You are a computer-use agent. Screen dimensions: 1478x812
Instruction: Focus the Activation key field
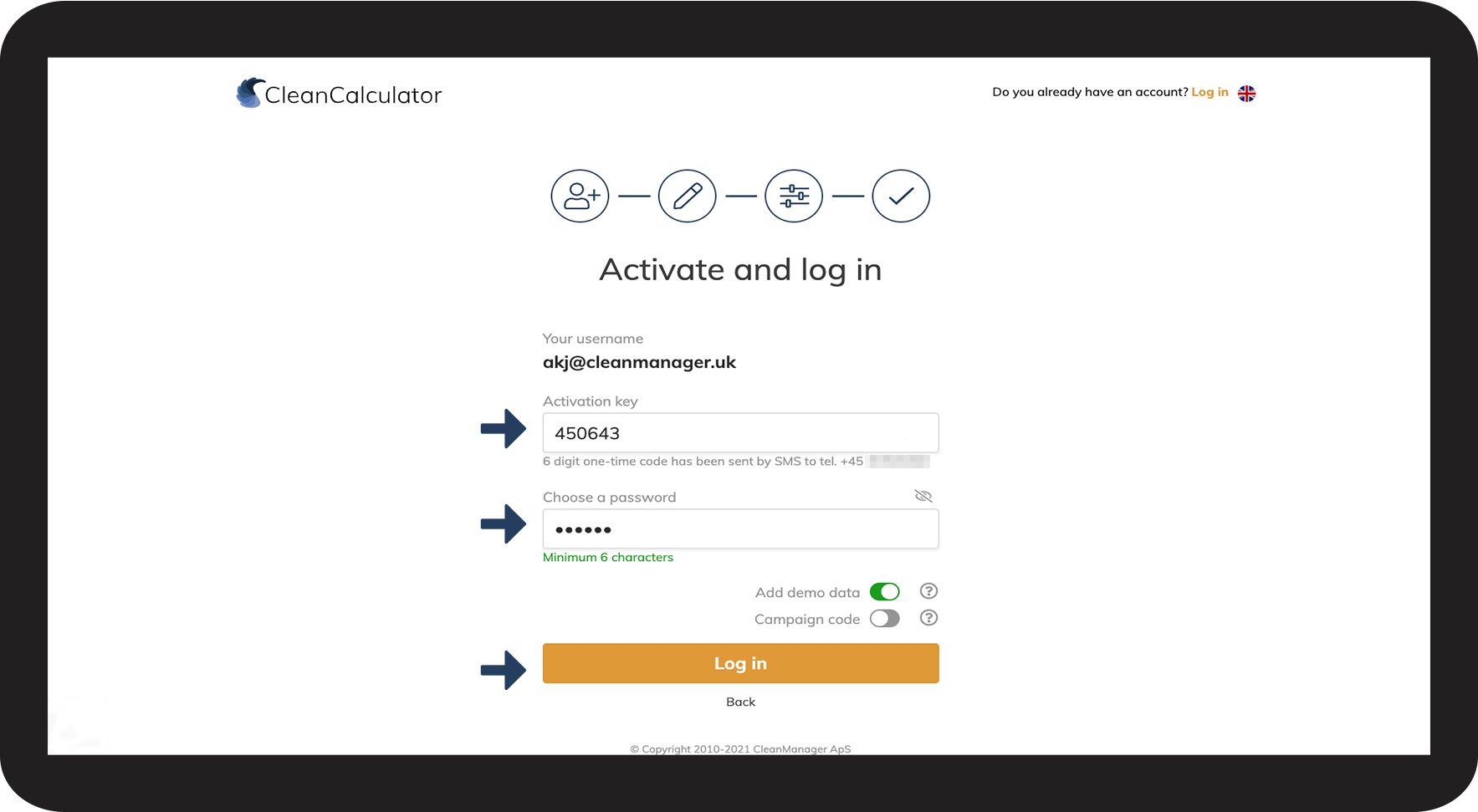tap(740, 433)
